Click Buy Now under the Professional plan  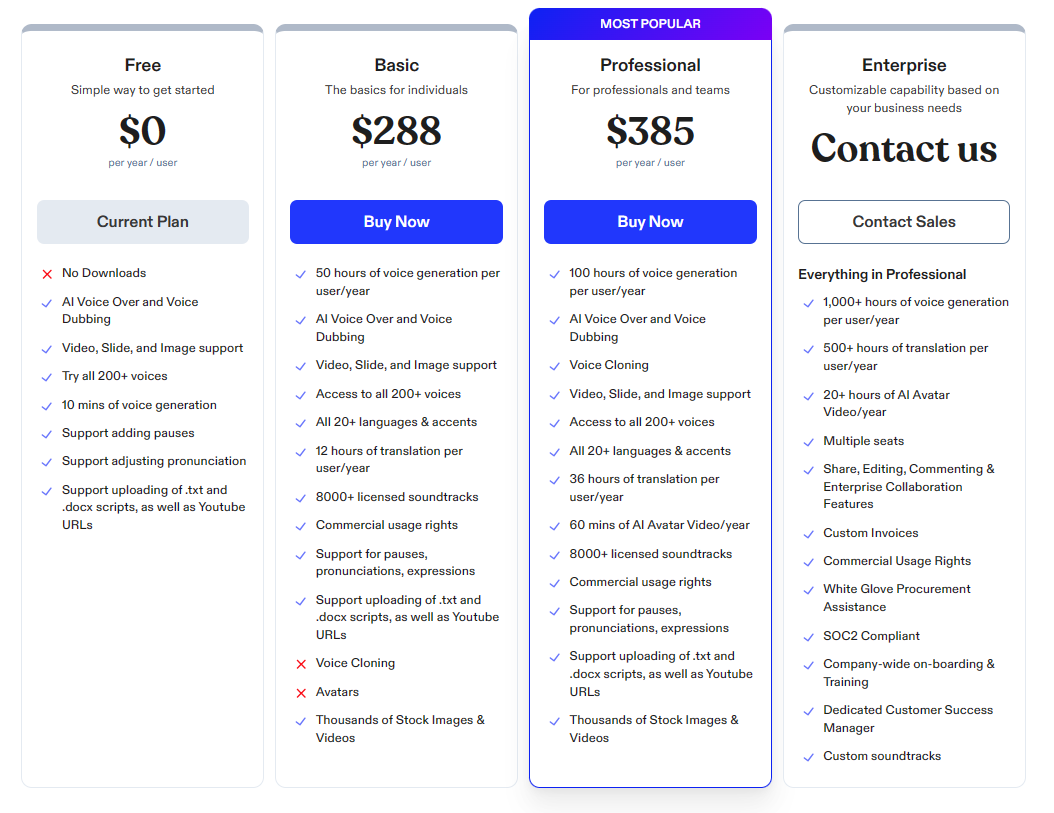[x=650, y=221]
